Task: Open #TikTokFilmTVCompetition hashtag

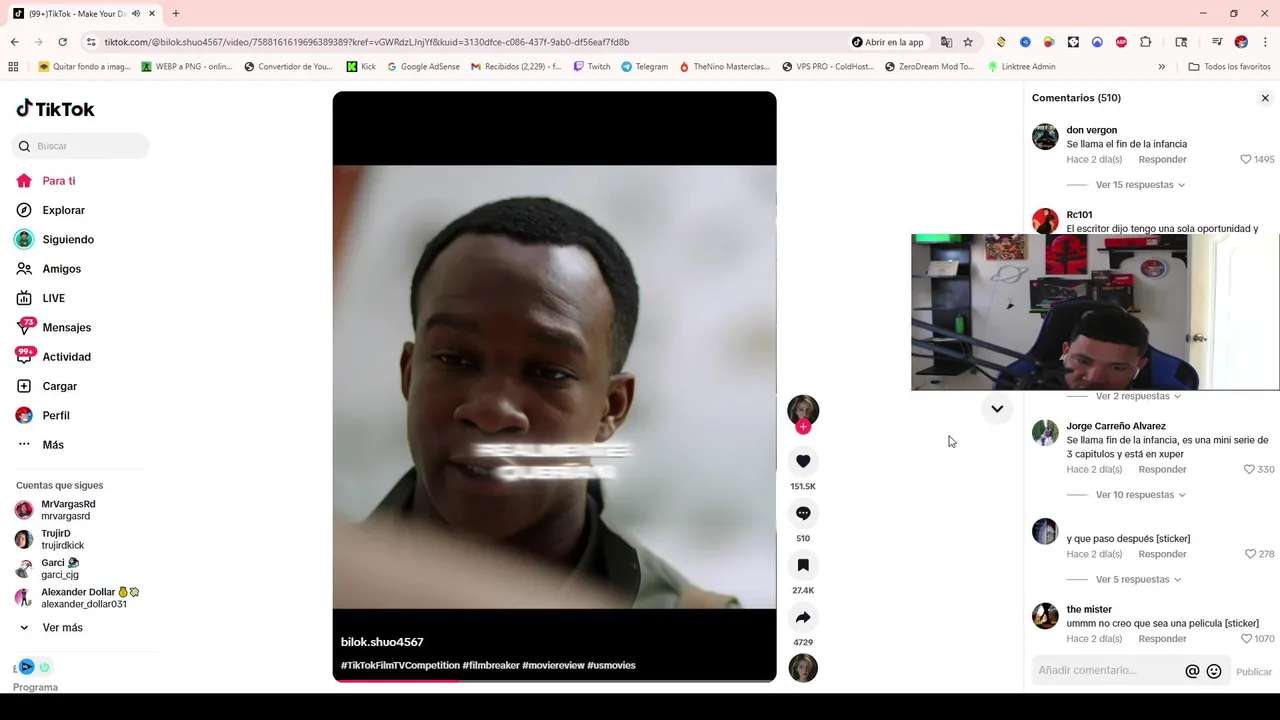Action: 400,665
